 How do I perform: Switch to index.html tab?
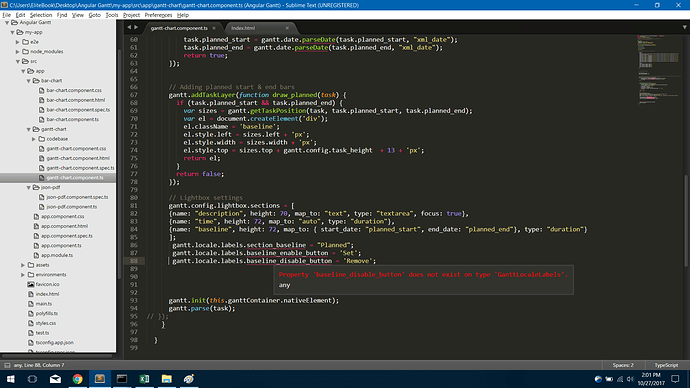(x=243, y=28)
